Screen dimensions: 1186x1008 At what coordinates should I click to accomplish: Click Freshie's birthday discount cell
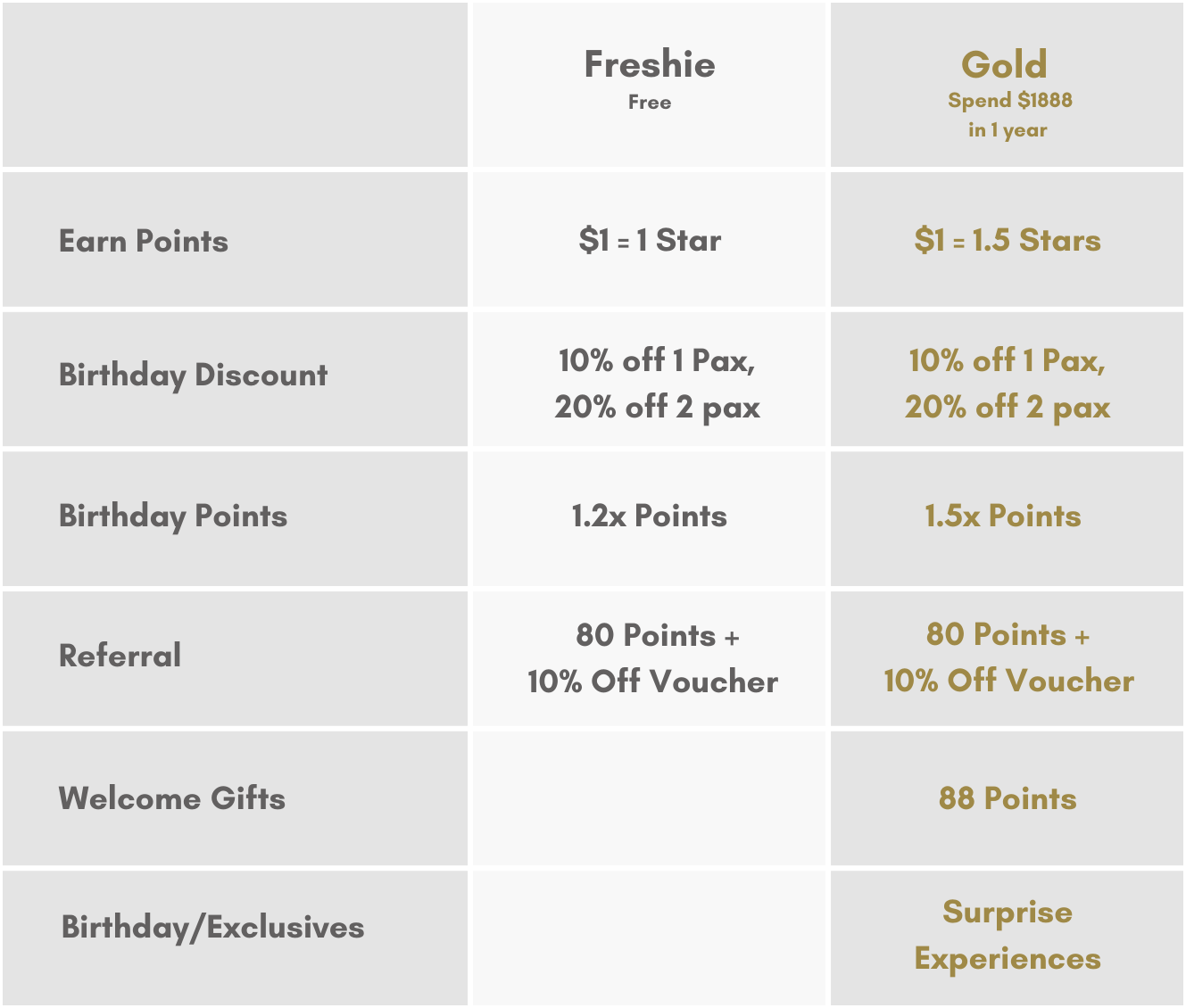coord(657,384)
